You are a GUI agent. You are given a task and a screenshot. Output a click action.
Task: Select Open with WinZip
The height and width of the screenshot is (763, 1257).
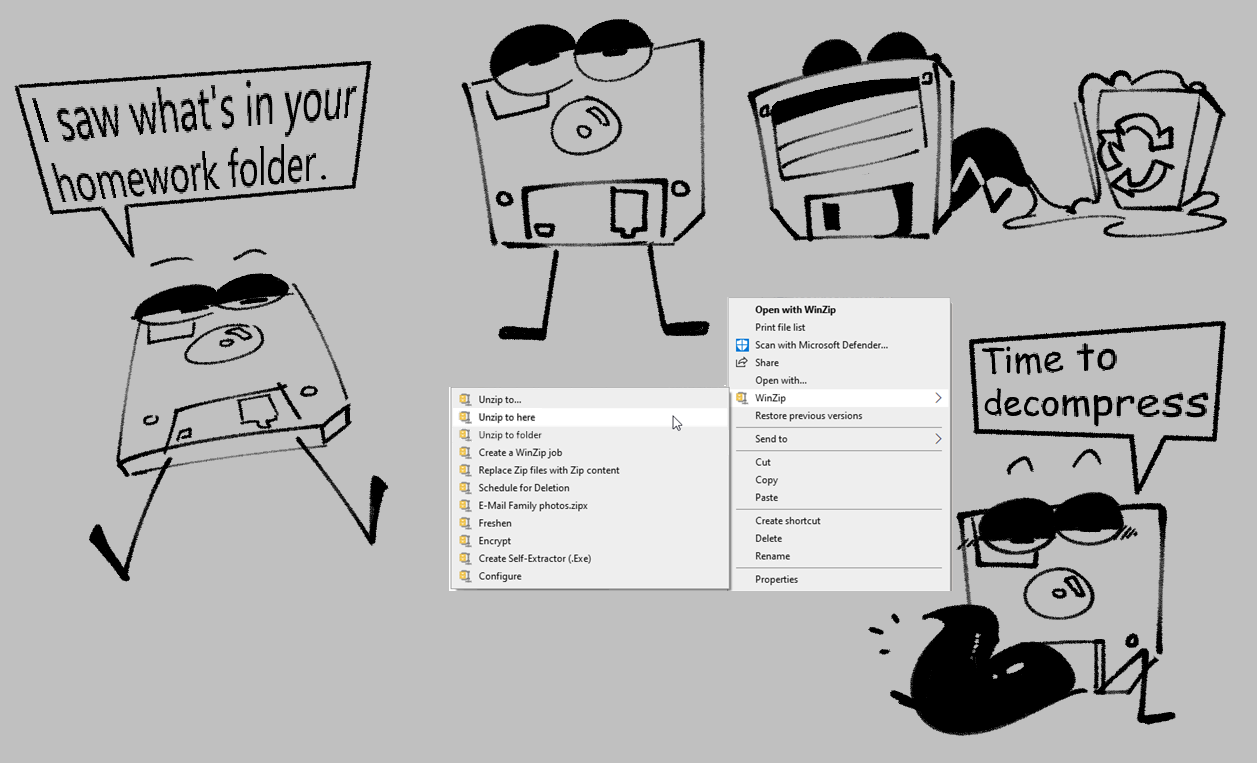point(795,310)
